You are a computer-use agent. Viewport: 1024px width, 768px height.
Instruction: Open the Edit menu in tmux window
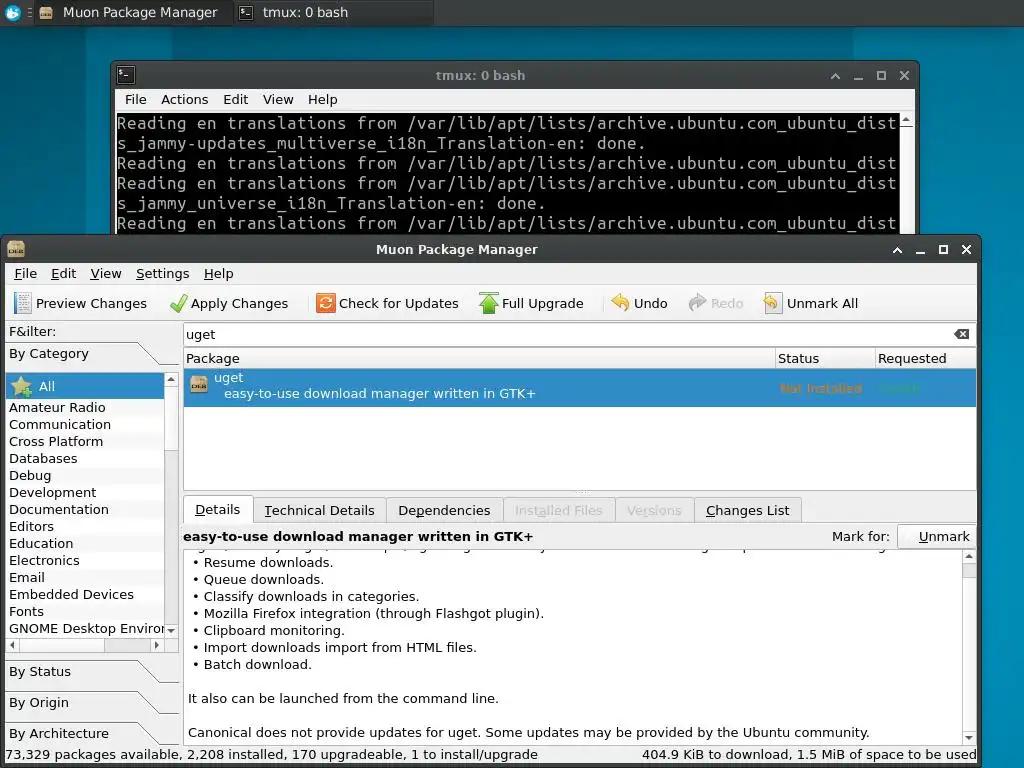point(235,99)
